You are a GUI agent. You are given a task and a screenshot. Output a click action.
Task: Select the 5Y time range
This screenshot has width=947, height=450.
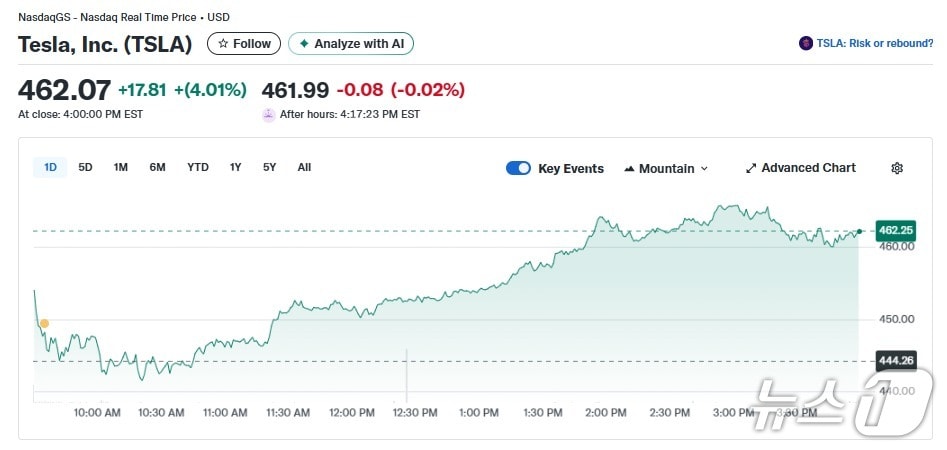(269, 167)
